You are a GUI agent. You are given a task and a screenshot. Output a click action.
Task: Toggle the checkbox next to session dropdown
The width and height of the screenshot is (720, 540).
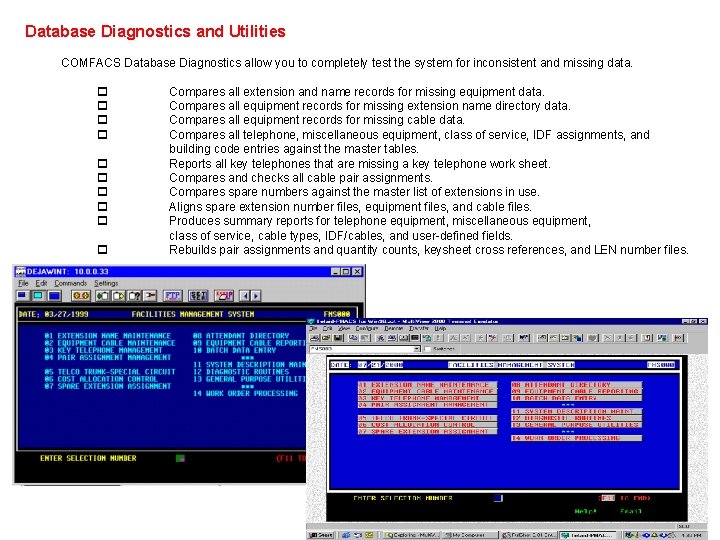coord(427,349)
